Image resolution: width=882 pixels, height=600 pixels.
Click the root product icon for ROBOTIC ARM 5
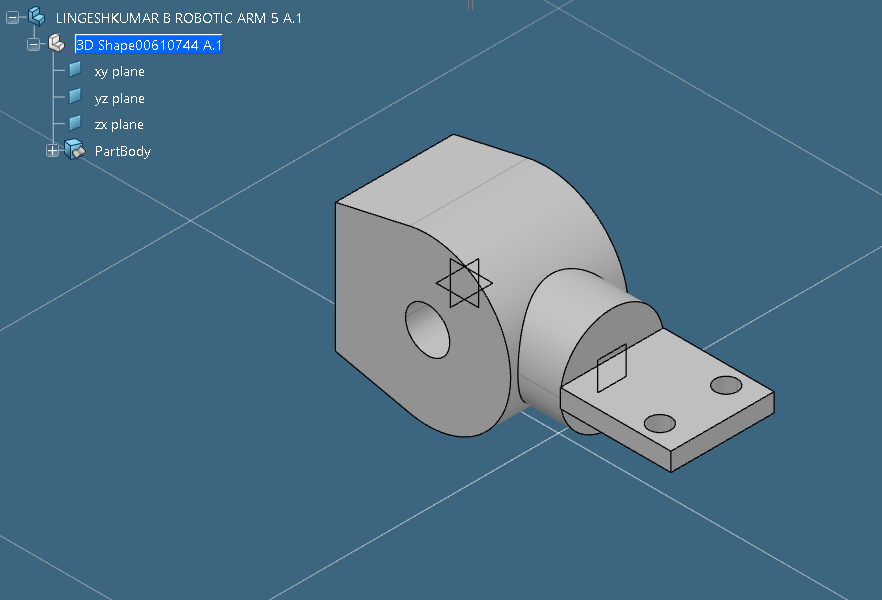click(37, 17)
